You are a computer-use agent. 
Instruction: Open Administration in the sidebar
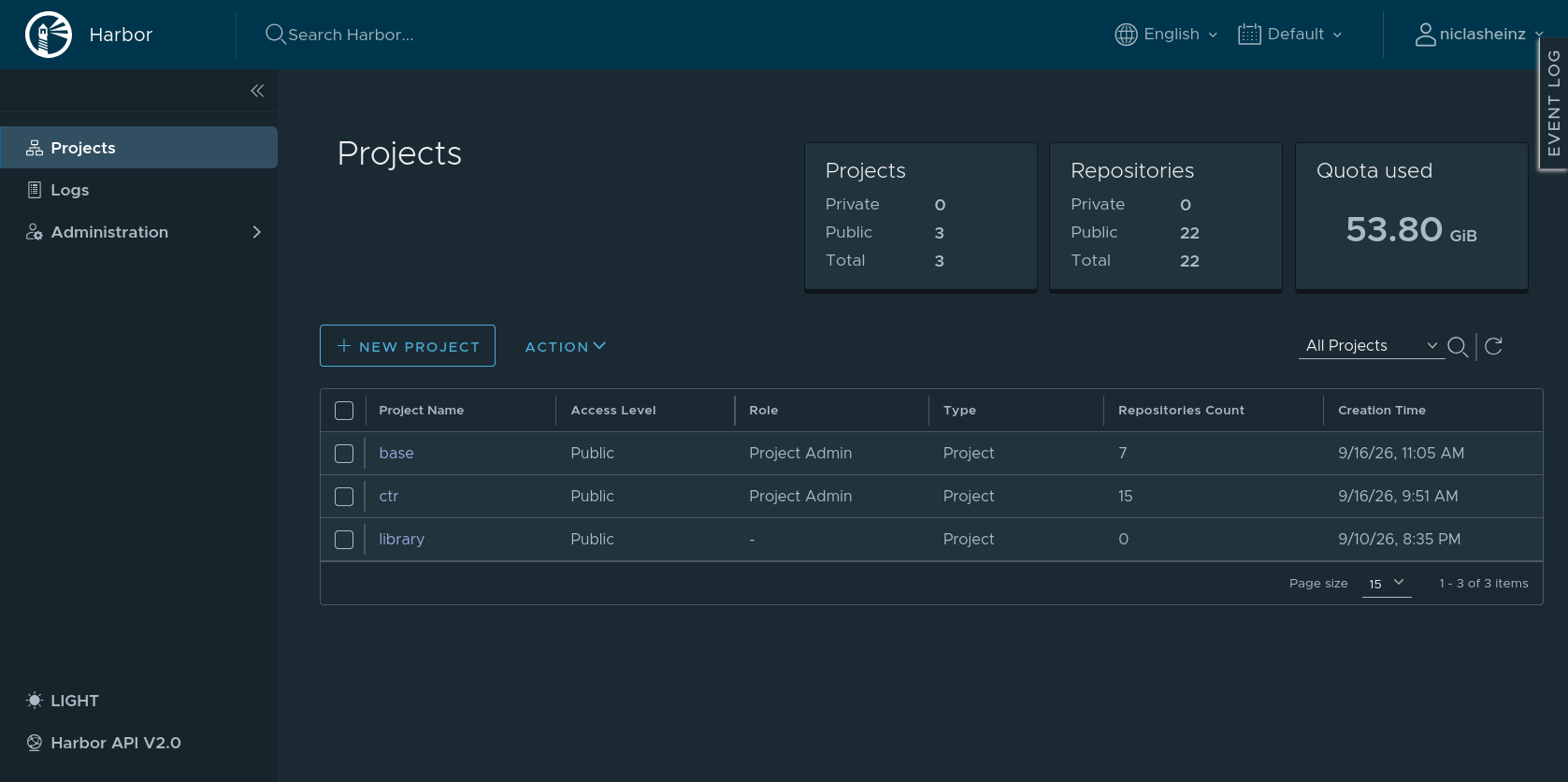tap(139, 232)
